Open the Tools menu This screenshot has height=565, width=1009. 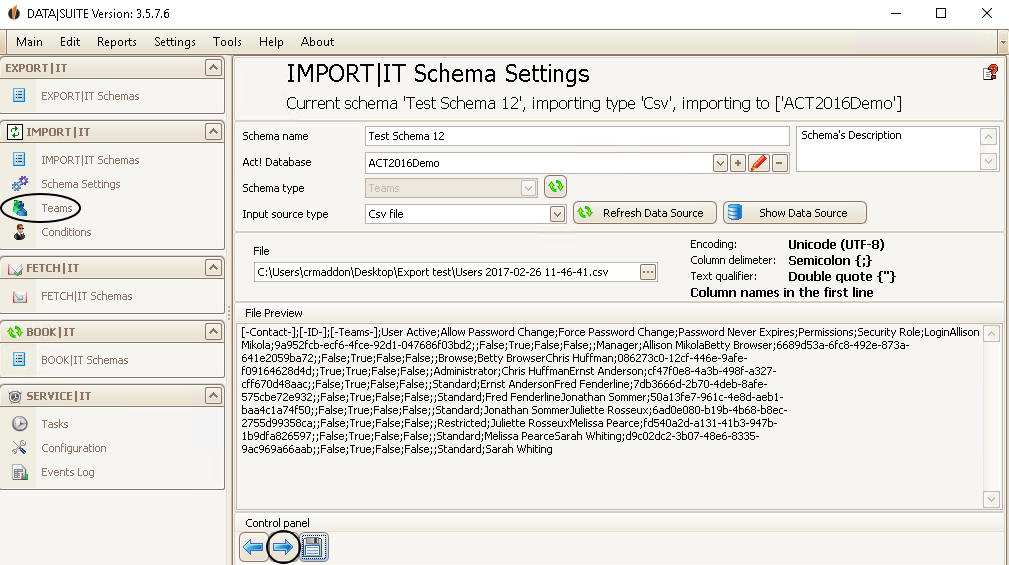click(x=227, y=42)
